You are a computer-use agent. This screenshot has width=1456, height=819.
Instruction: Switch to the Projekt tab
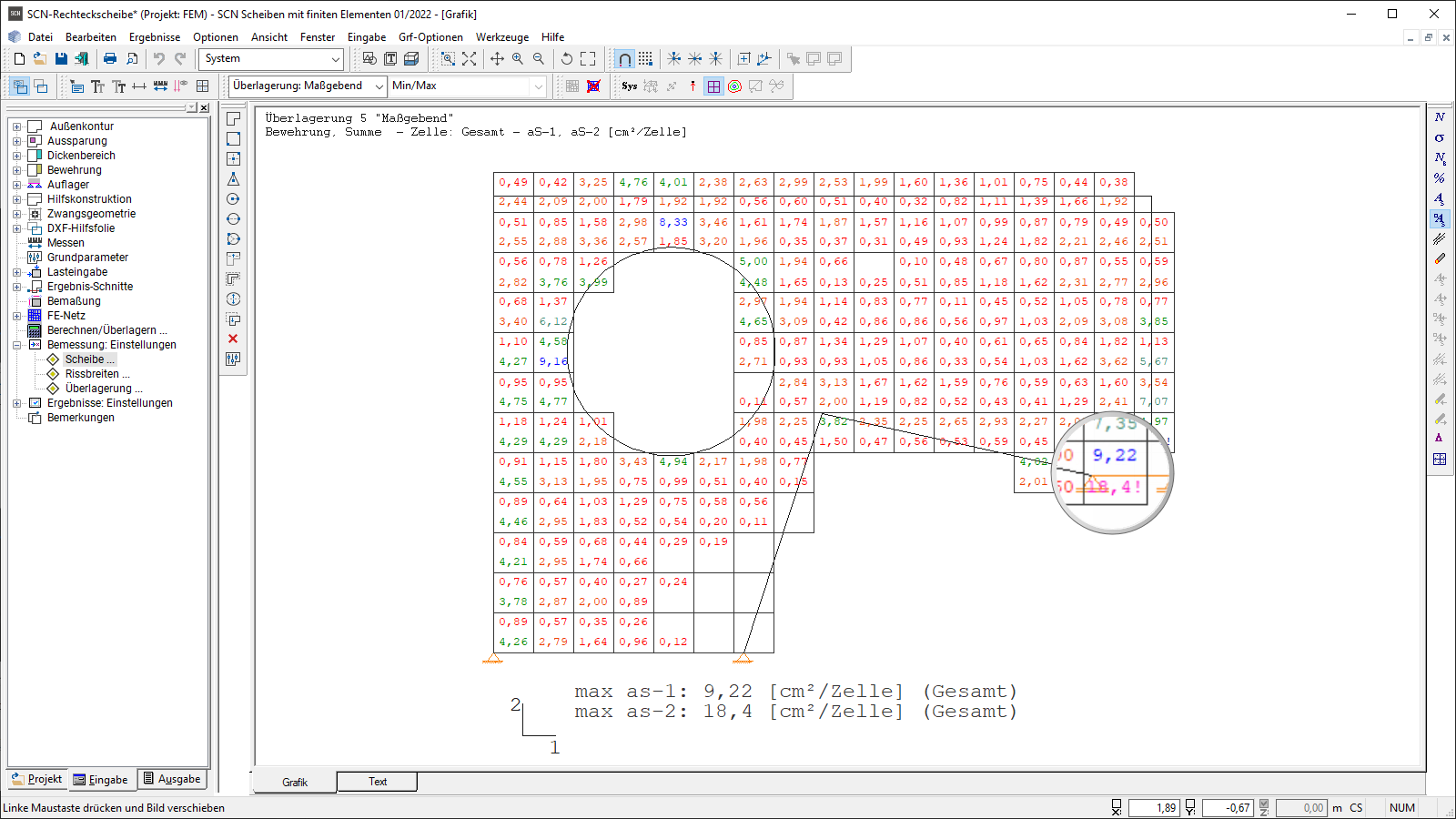click(37, 779)
